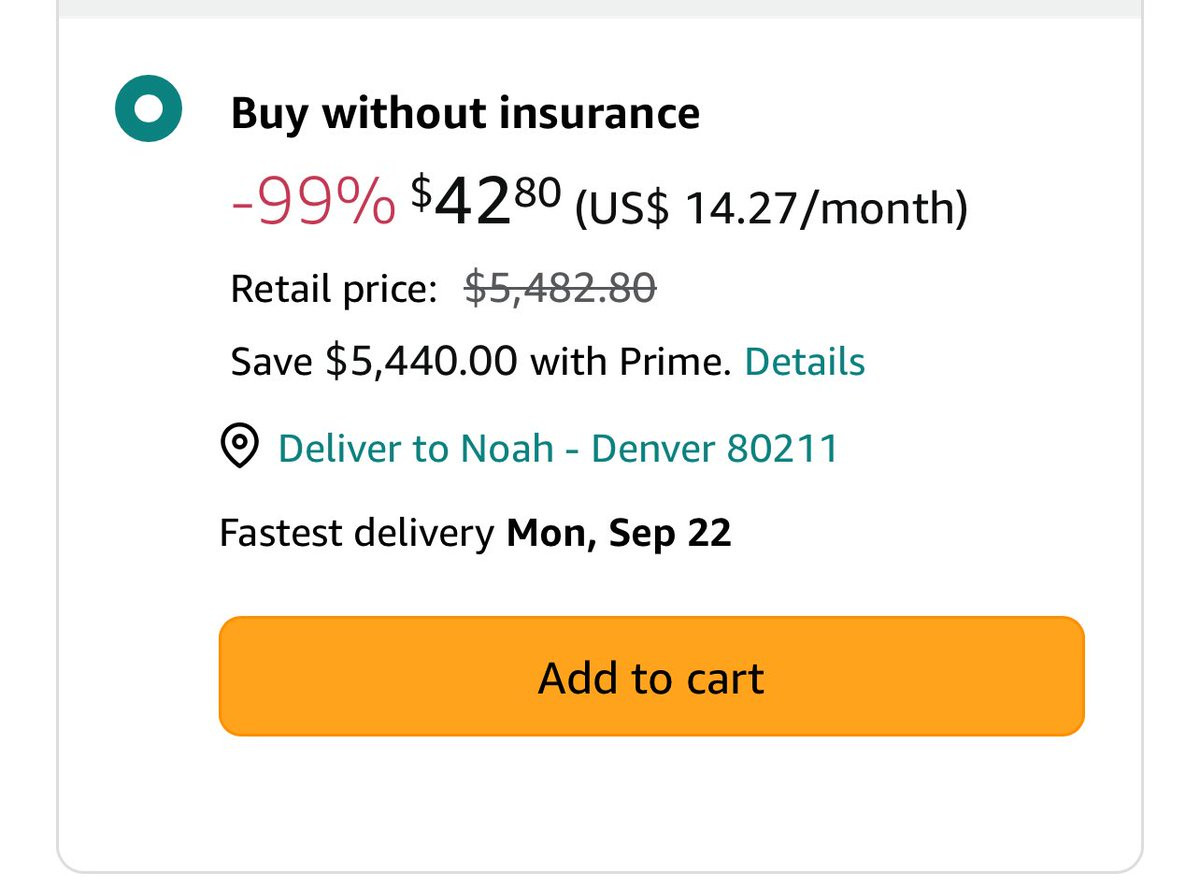This screenshot has height=887, width=1200.
Task: Select the Buy without insurance radio button
Action: click(x=148, y=108)
